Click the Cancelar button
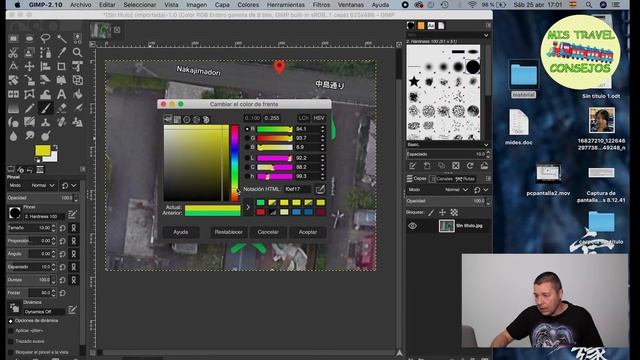640x360 pixels. click(268, 232)
